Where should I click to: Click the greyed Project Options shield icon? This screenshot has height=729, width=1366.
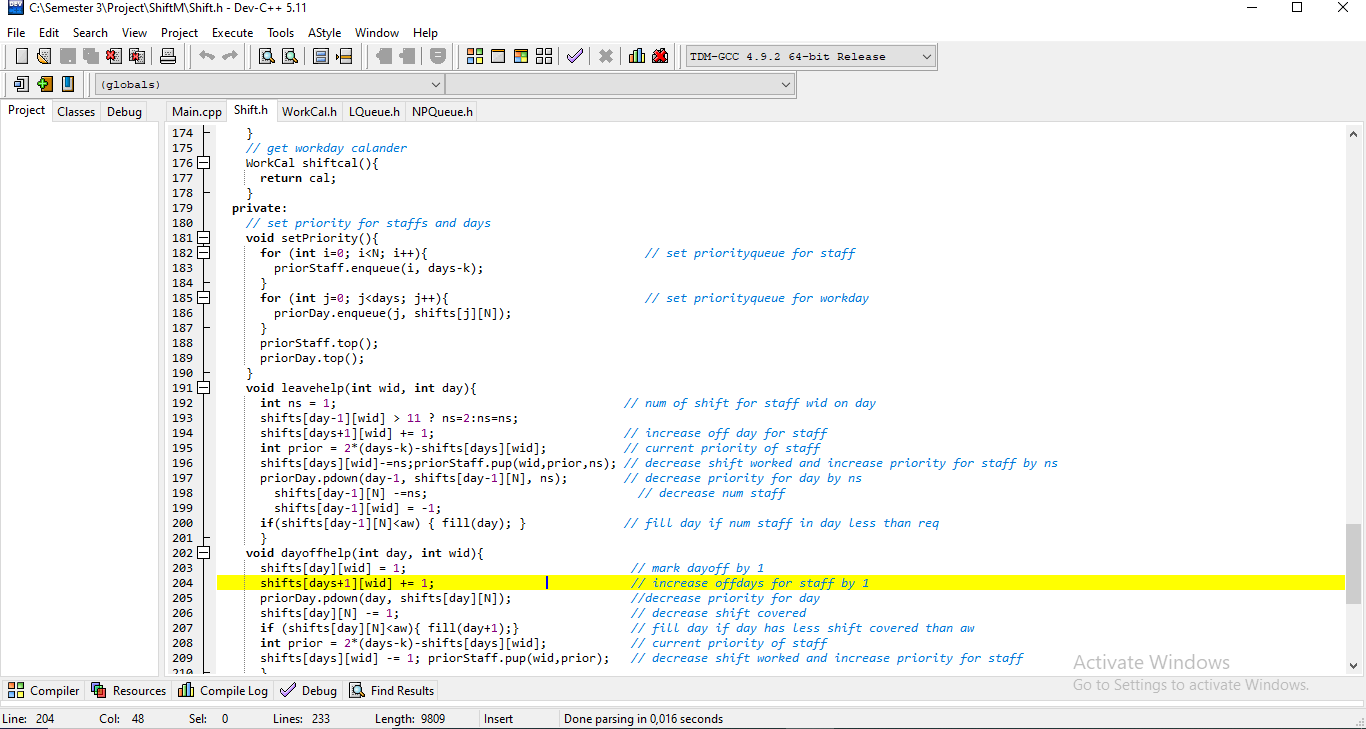coord(438,57)
